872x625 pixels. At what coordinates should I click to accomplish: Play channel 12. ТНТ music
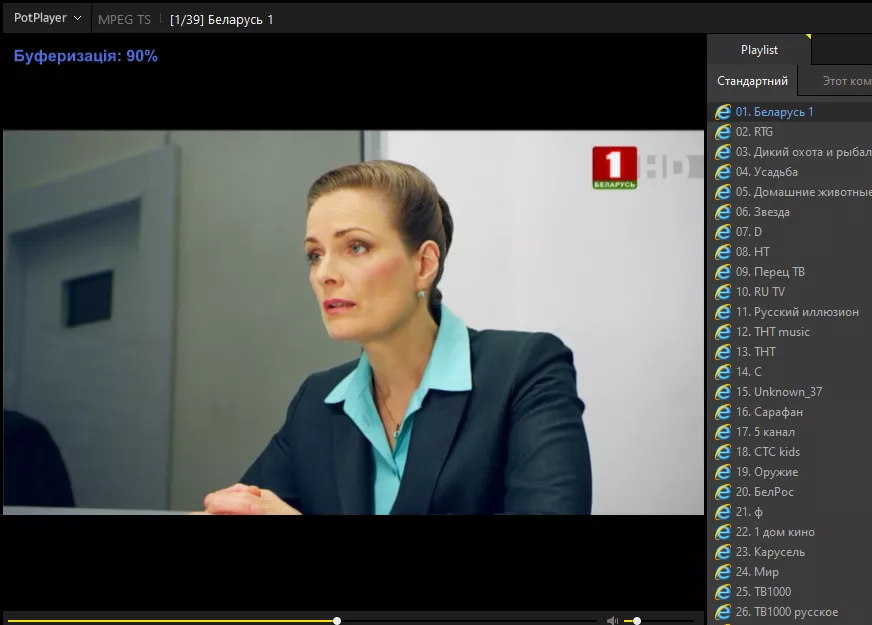point(790,333)
